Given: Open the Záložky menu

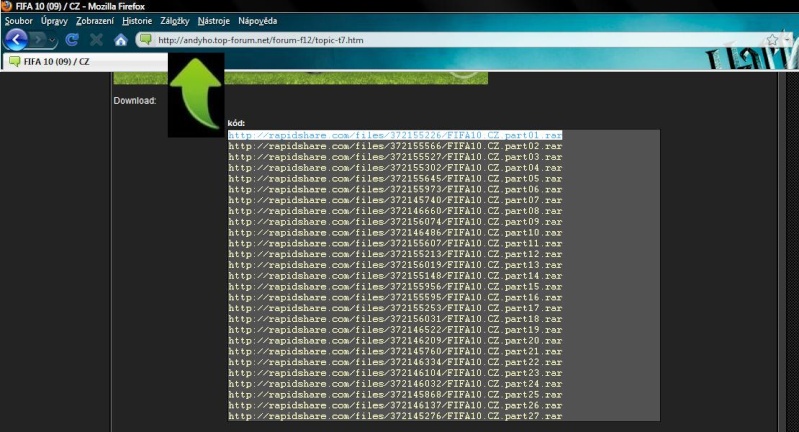Looking at the screenshot, I should 174,21.
